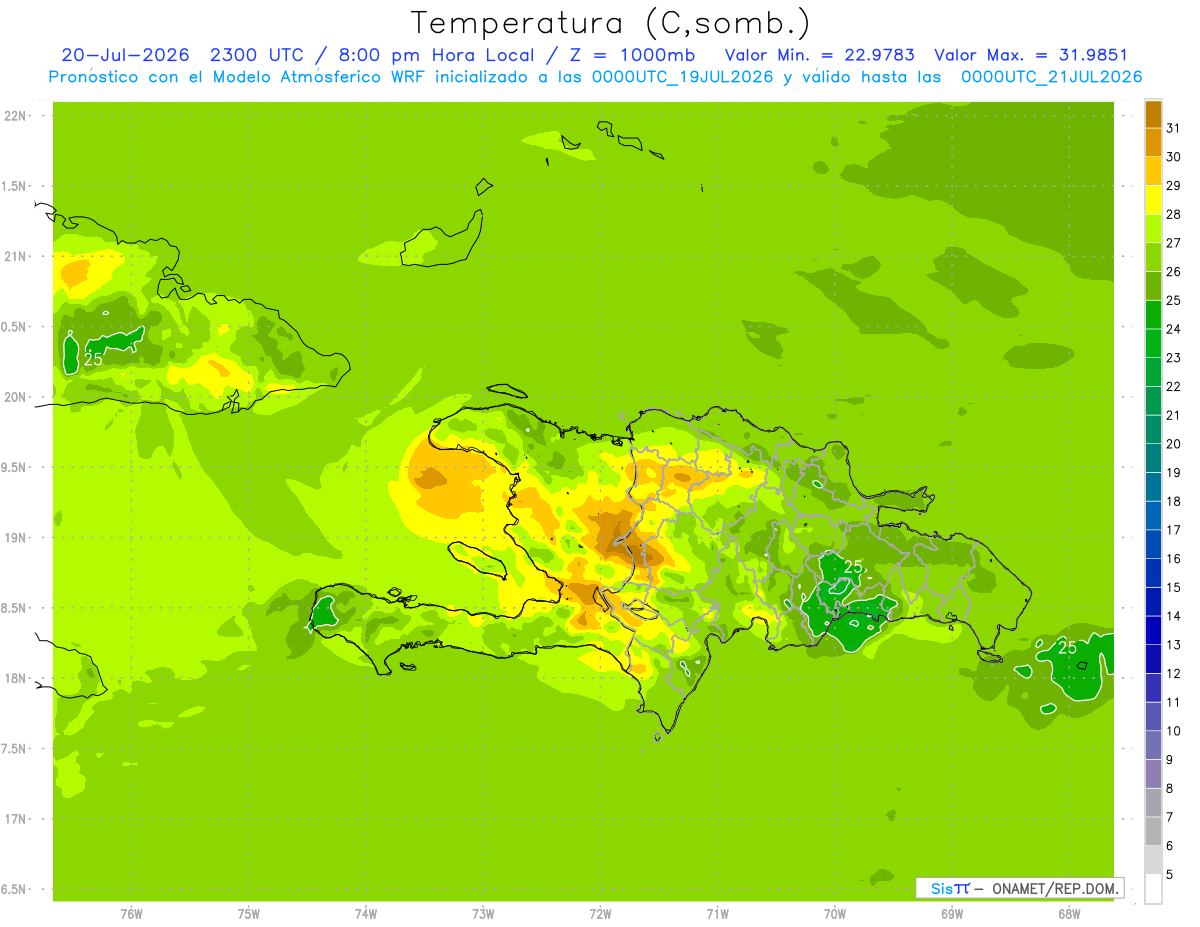The width and height of the screenshot is (1200, 927).
Task: Pick the legend swatch between 26 and 27
Action: [1153, 256]
